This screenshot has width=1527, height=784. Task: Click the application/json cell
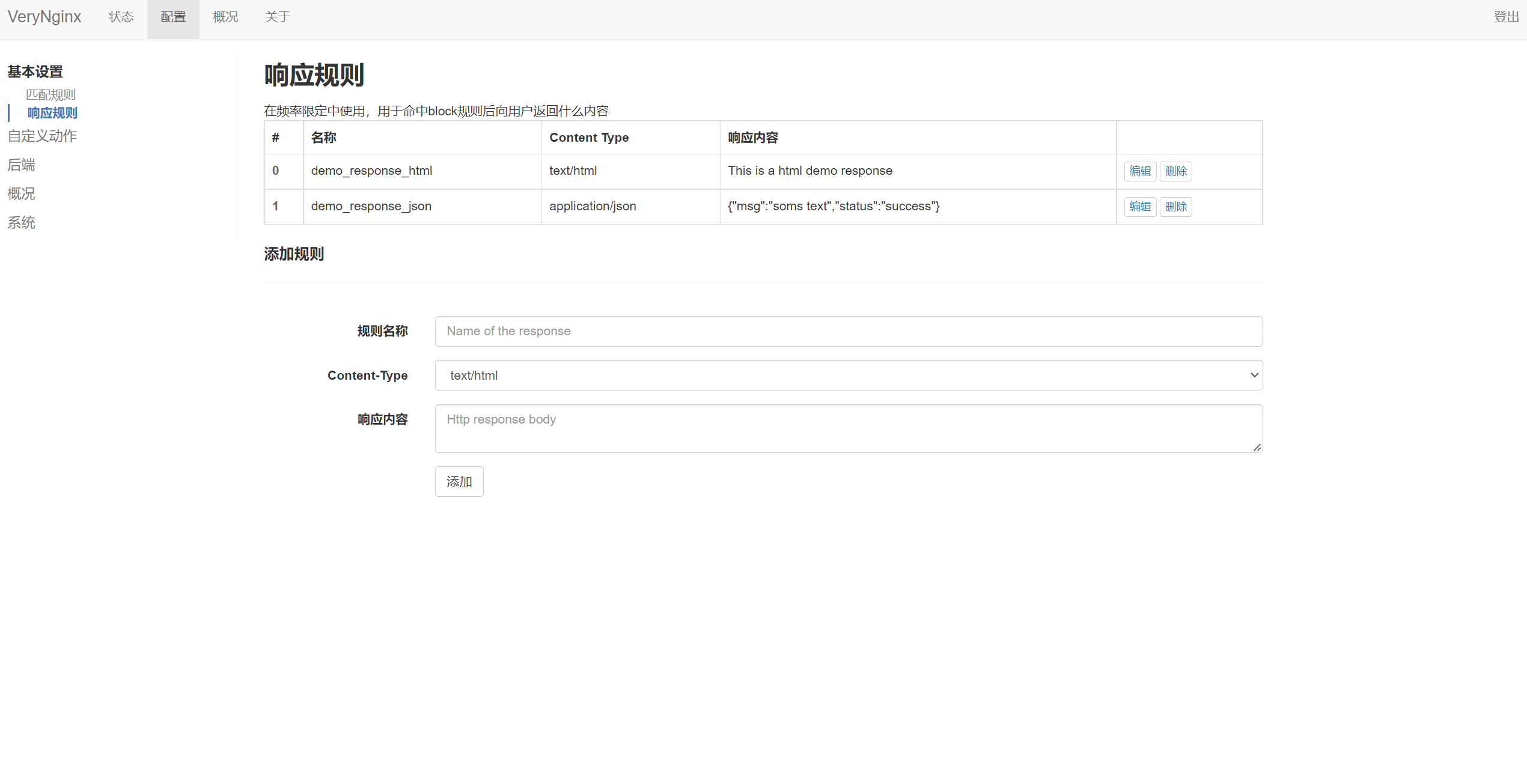pos(630,207)
